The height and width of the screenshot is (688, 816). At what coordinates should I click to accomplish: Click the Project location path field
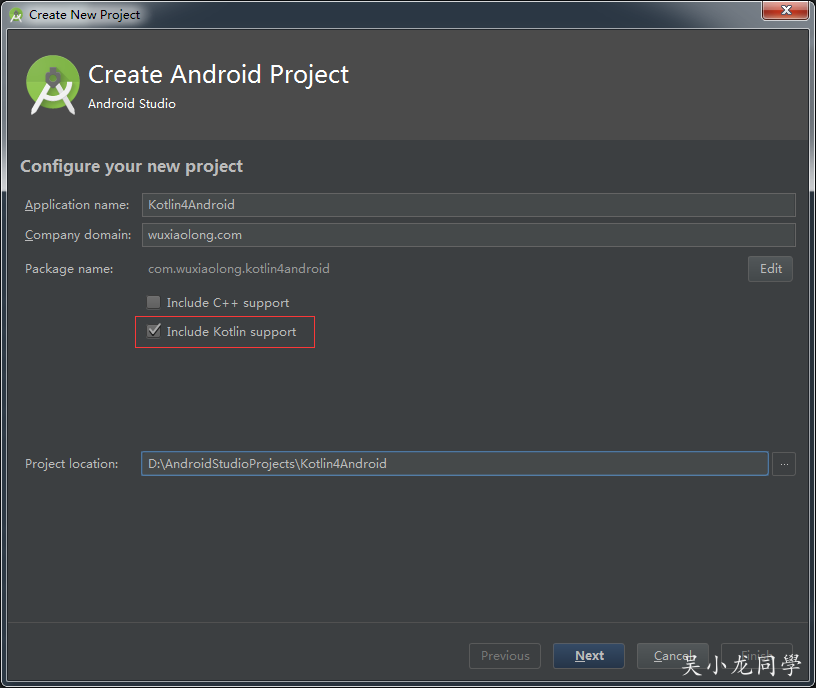pyautogui.click(x=454, y=463)
